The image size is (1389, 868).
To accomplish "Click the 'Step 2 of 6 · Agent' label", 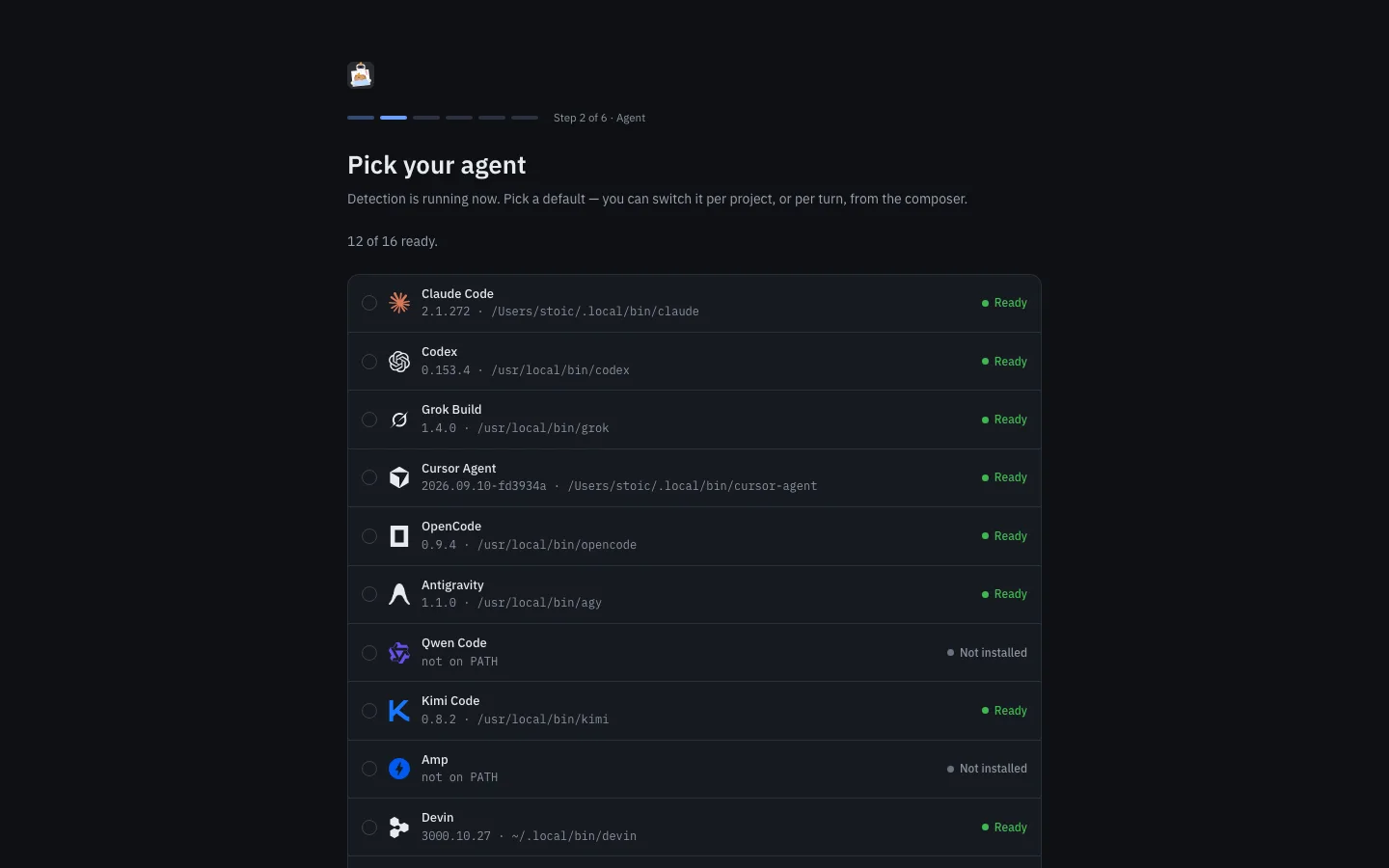I will point(600,118).
